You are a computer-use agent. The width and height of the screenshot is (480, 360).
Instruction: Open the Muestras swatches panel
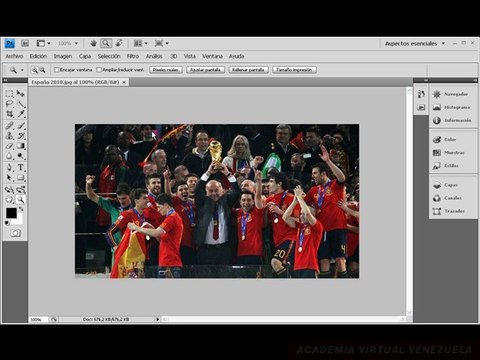pyautogui.click(x=452, y=153)
